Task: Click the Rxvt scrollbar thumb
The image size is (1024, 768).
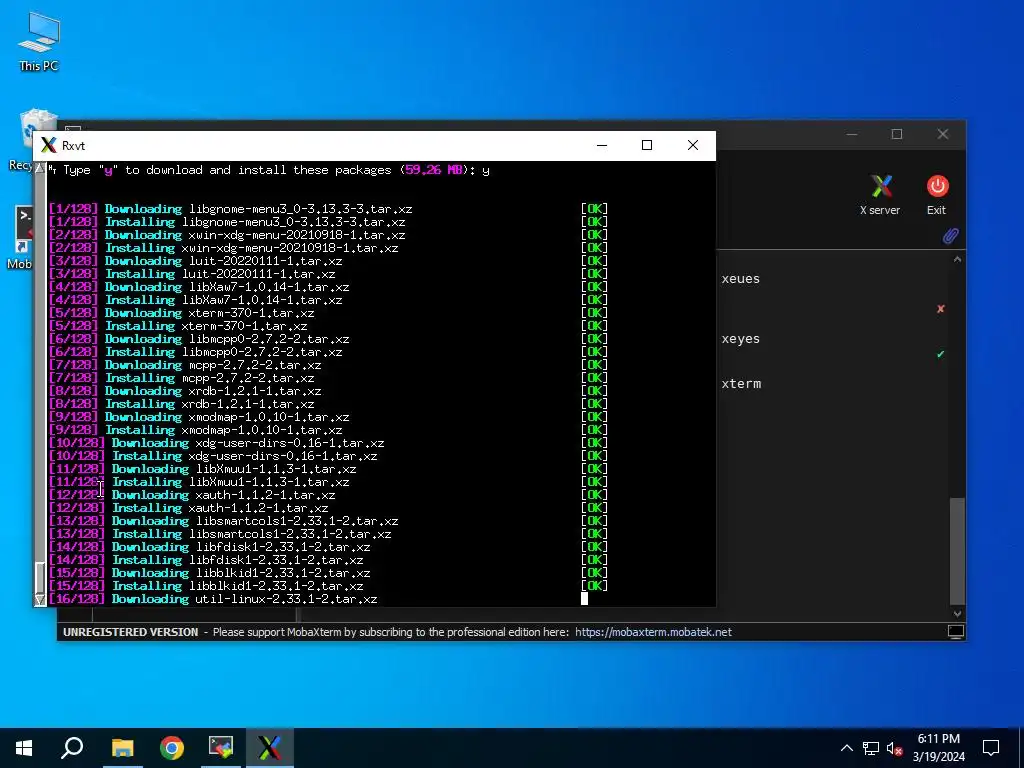Action: tap(40, 577)
